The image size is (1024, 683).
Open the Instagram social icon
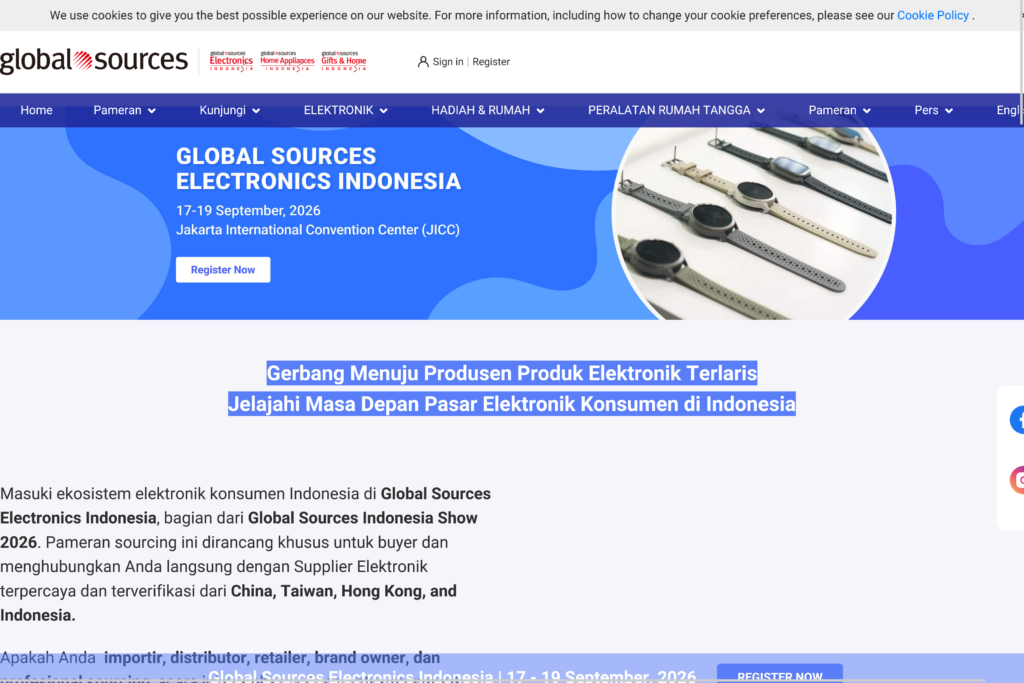[1017, 480]
